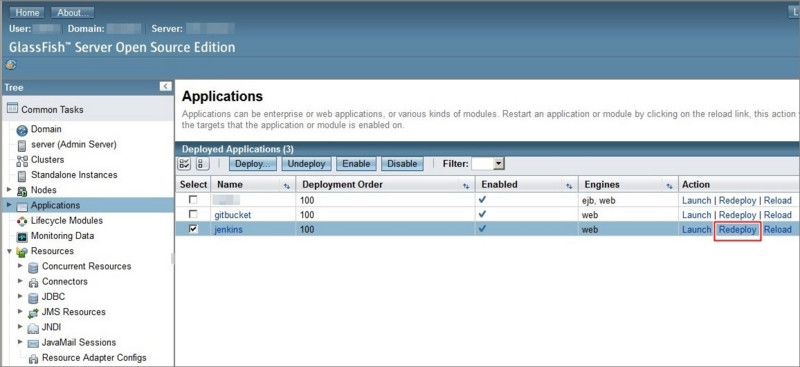The width and height of the screenshot is (800, 367).
Task: Click the globe icon under the GlassFish title
Action: pos(11,65)
